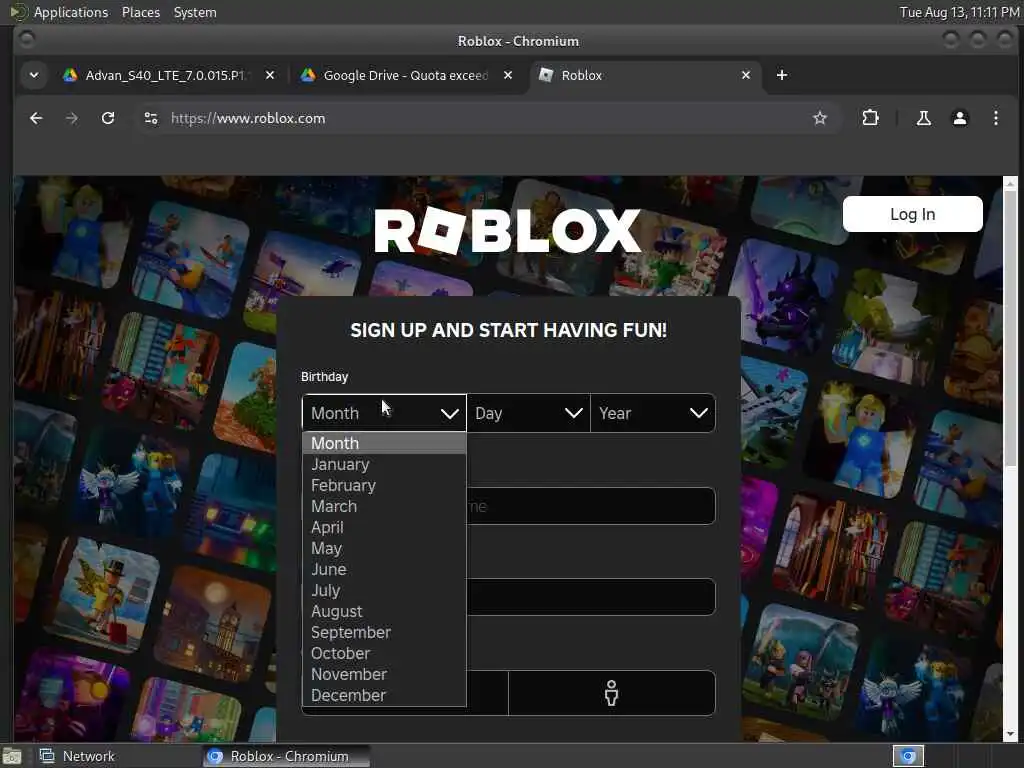Screen dimensions: 1024x768
Task: Open the browser profile icon
Action: 959,118
